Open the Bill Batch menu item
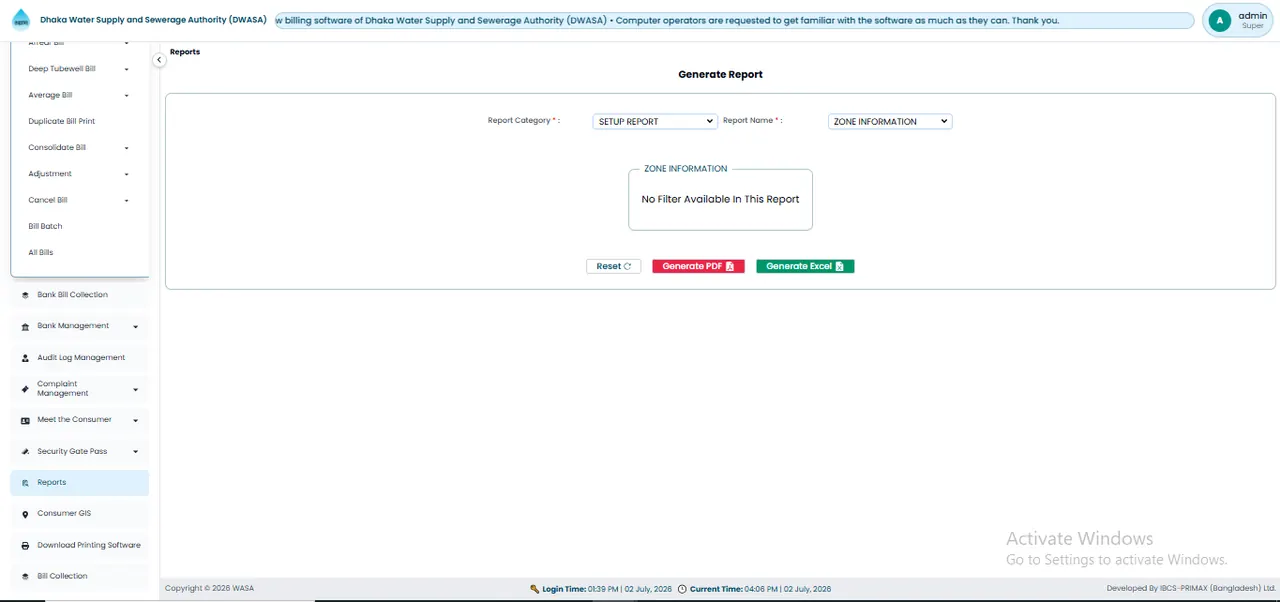The width and height of the screenshot is (1280, 602). 45,226
